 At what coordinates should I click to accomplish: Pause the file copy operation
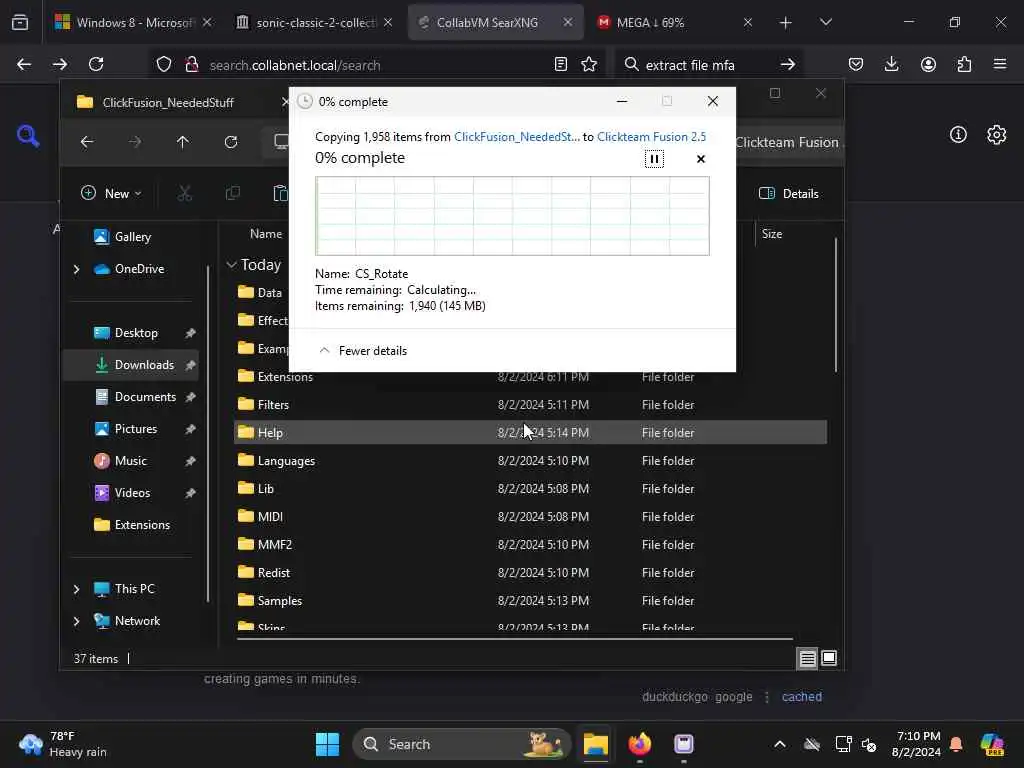(654, 159)
